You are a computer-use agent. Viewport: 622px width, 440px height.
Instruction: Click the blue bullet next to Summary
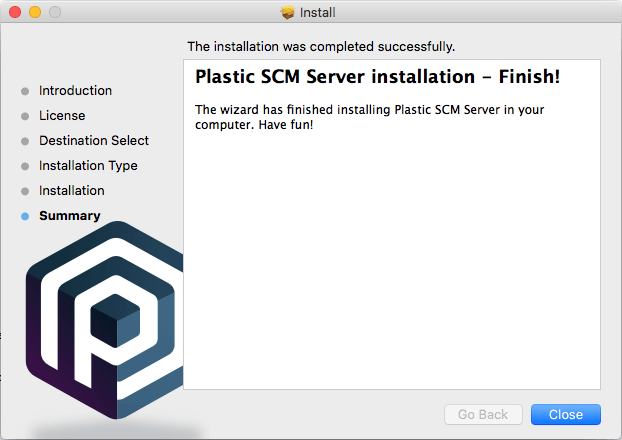[x=25, y=216]
